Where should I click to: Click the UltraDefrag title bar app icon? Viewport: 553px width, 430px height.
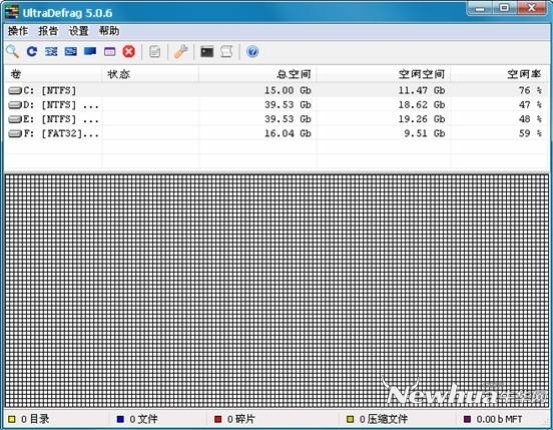pos(12,12)
